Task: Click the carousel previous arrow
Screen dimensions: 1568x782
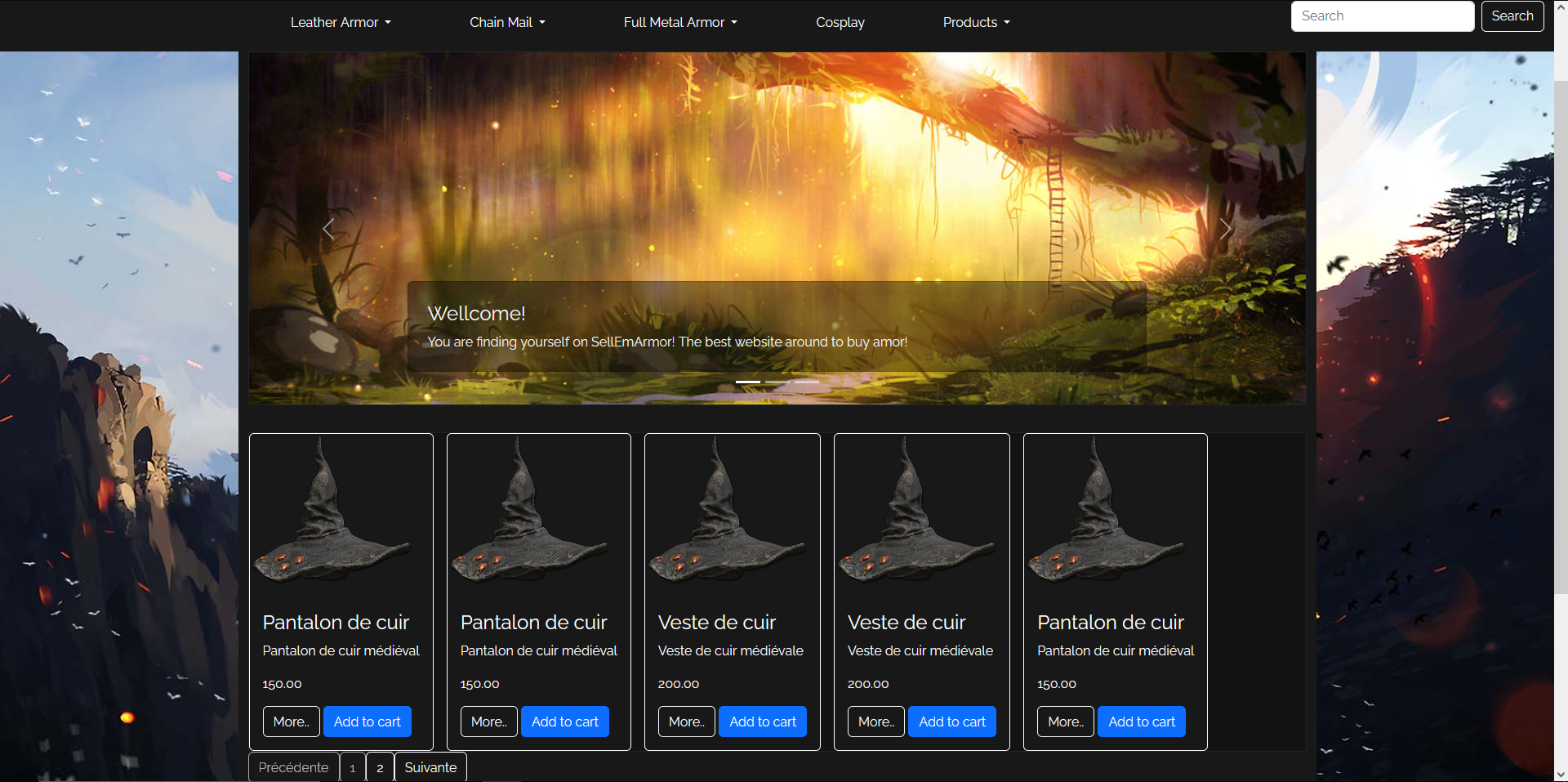Action: coord(328,229)
